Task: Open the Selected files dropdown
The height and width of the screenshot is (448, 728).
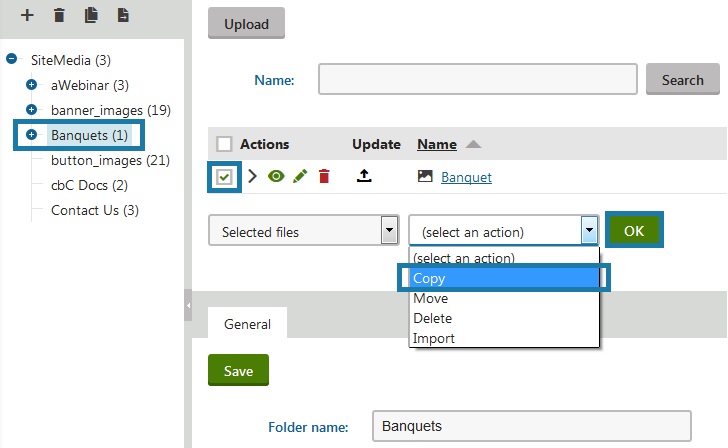Action: point(304,232)
